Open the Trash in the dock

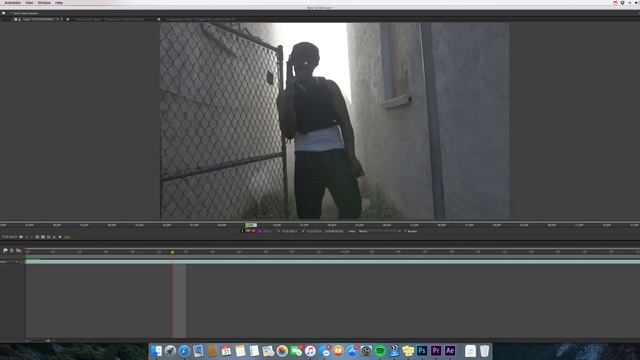(484, 351)
